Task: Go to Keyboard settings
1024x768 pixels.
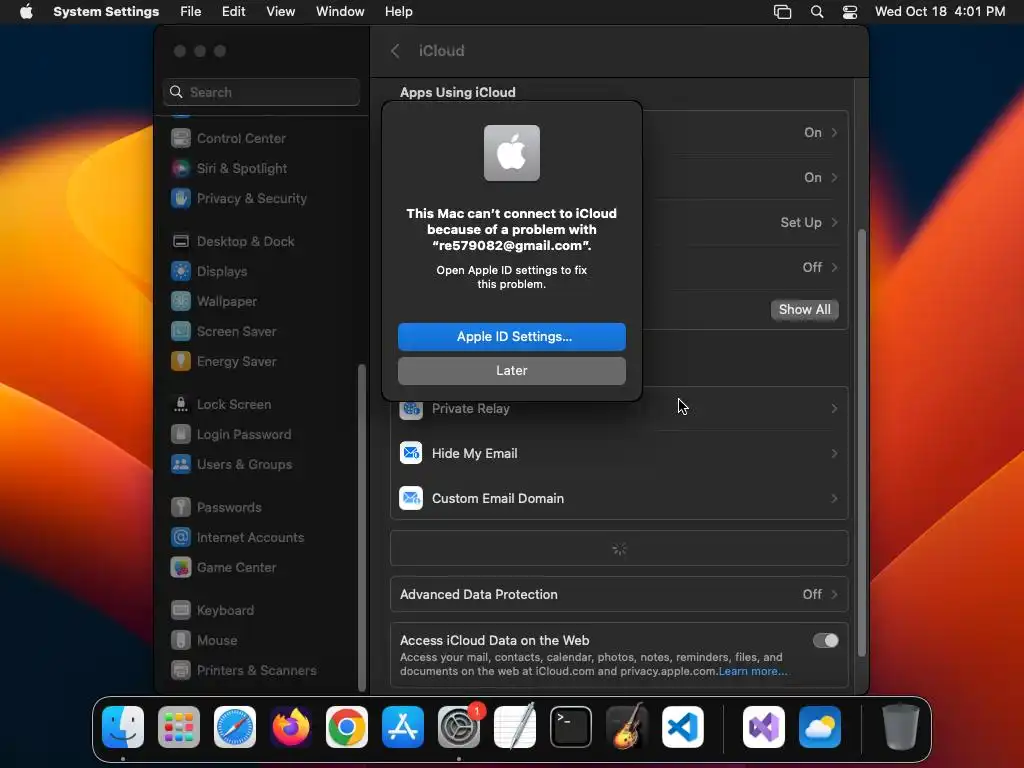Action: click(212, 611)
